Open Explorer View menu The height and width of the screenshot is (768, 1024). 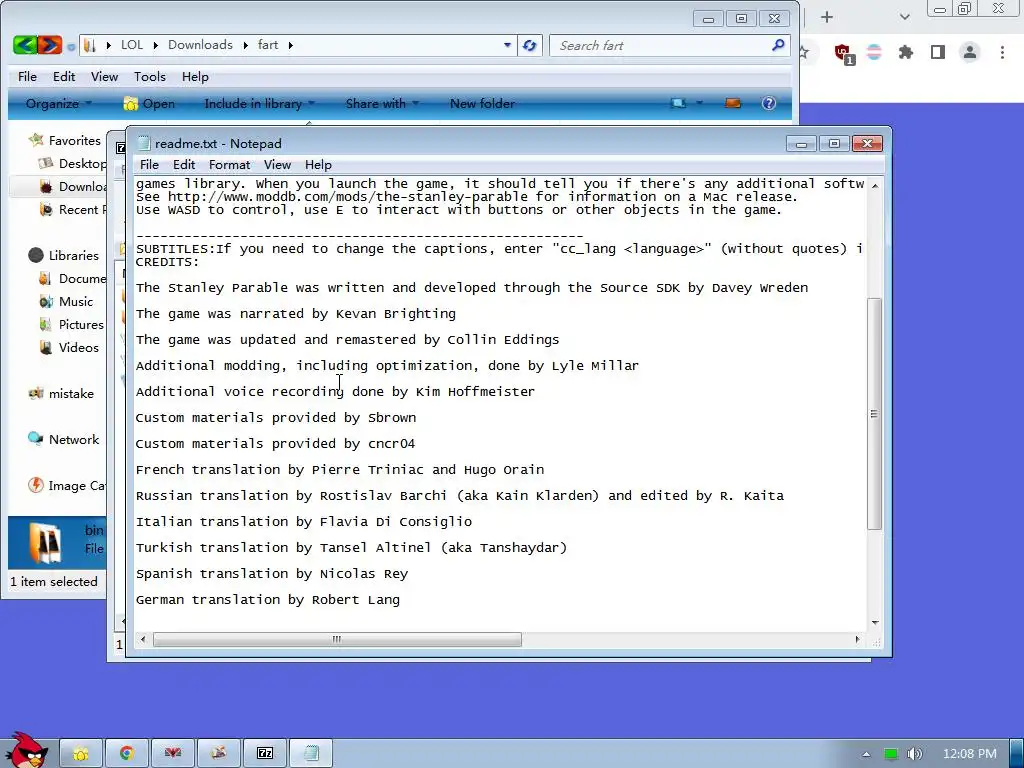[104, 76]
